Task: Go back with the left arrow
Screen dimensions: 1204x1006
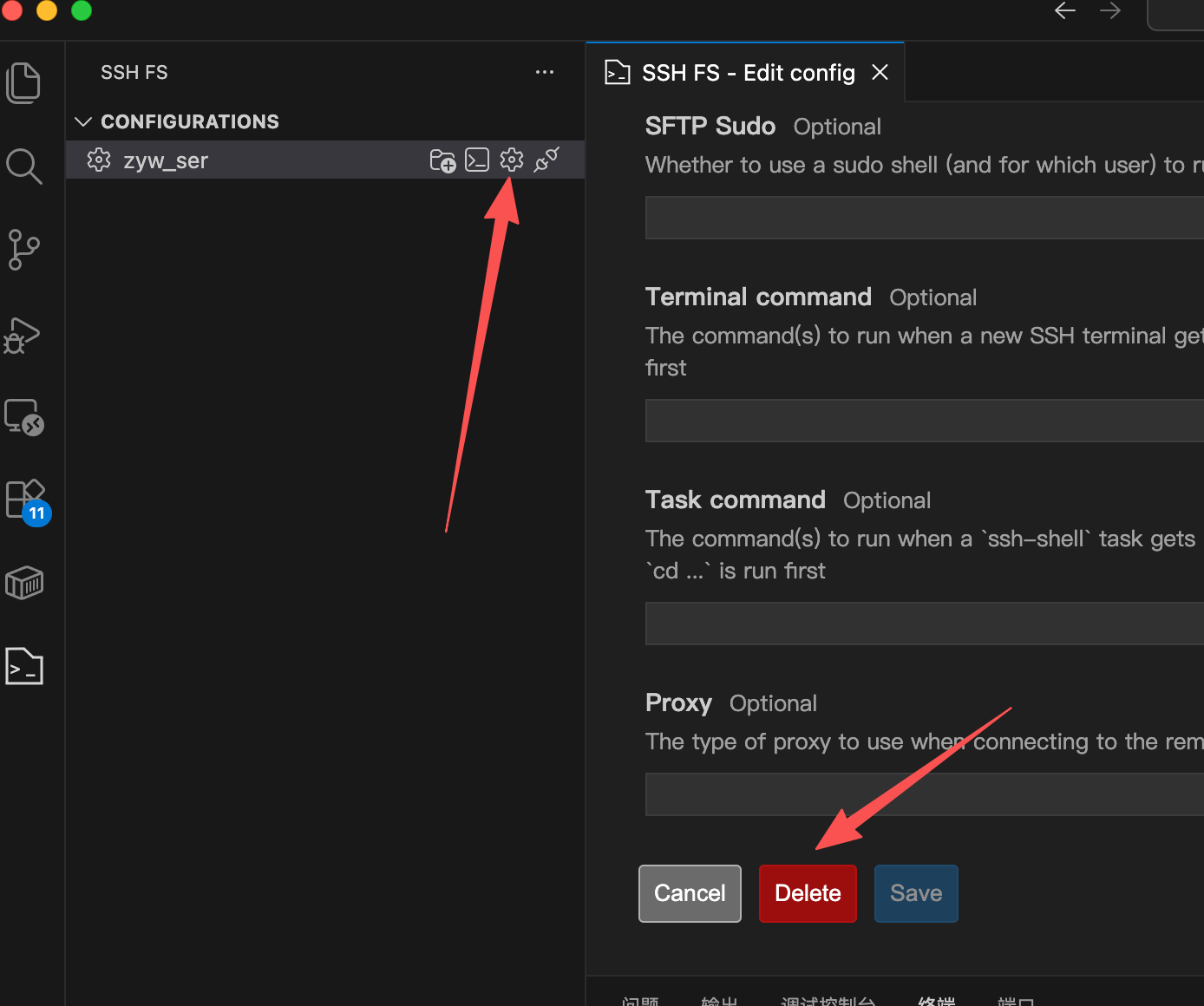Action: [1065, 10]
